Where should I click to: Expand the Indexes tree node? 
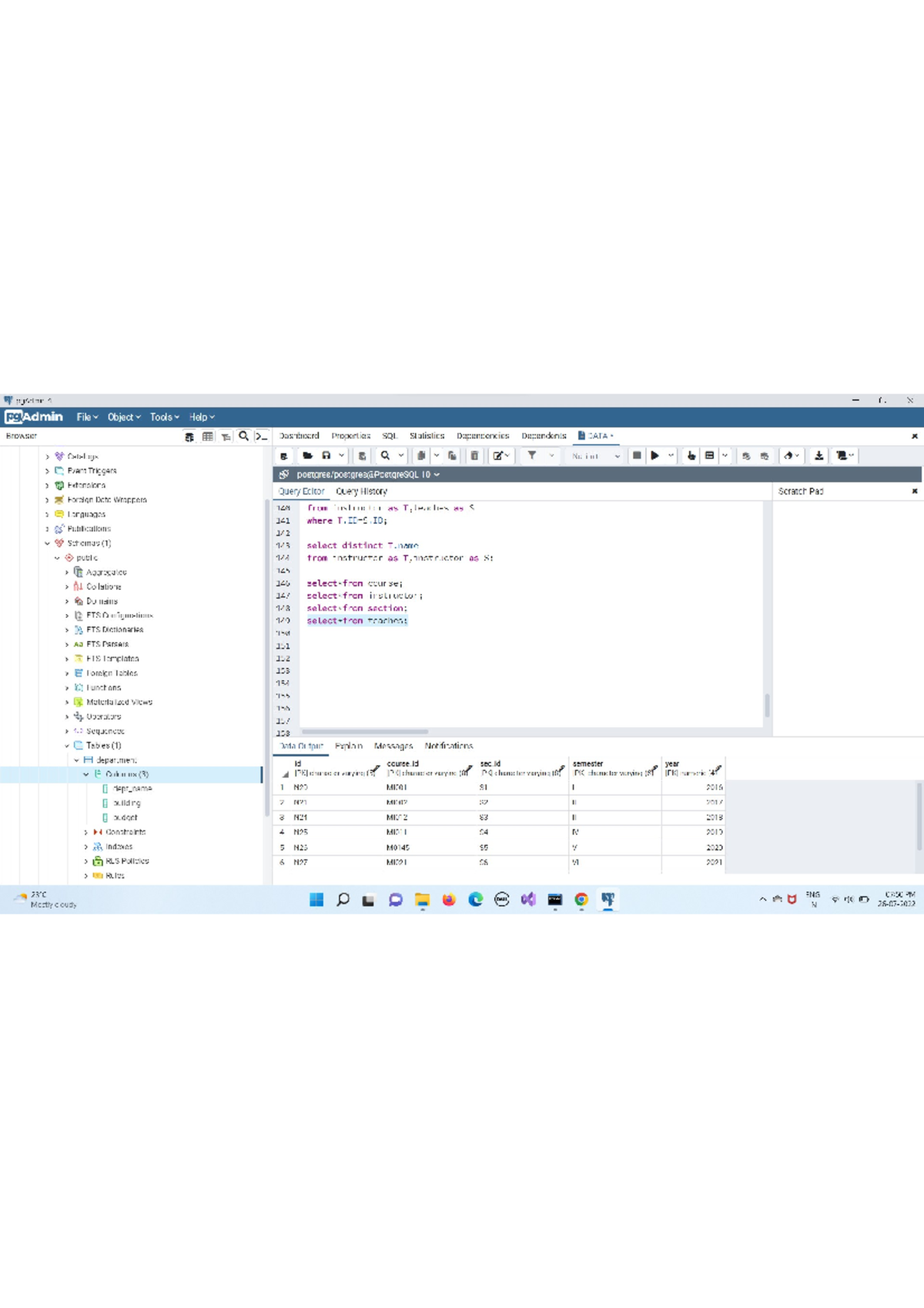click(85, 847)
